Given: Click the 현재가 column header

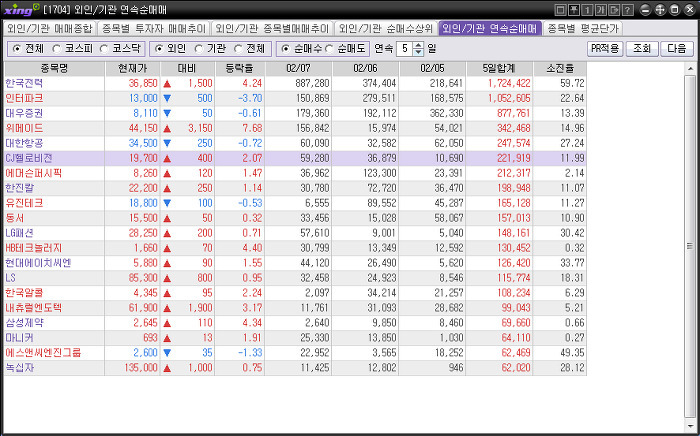Looking at the screenshot, I should point(133,69).
